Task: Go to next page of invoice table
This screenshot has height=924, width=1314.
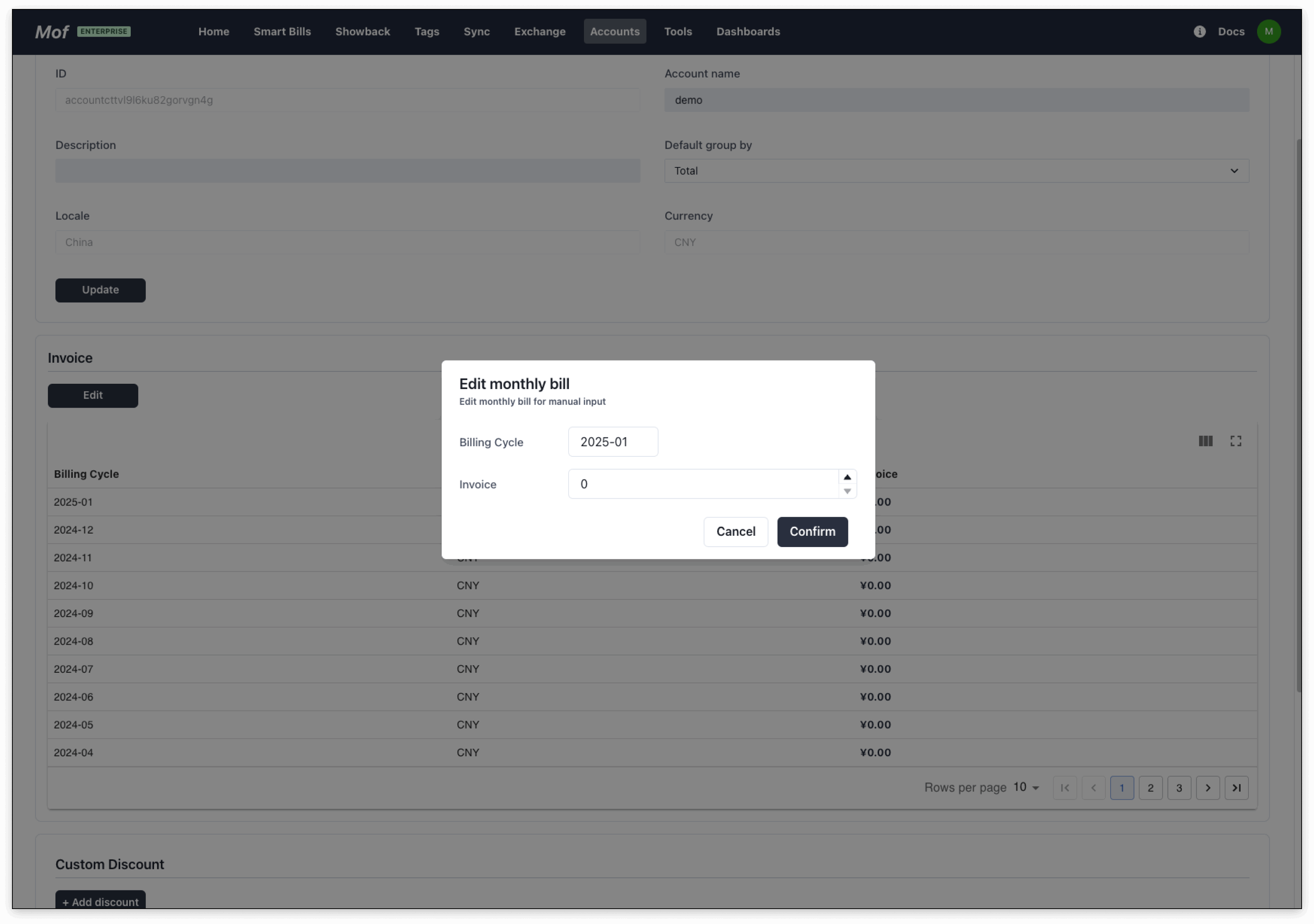Action: pos(1208,788)
